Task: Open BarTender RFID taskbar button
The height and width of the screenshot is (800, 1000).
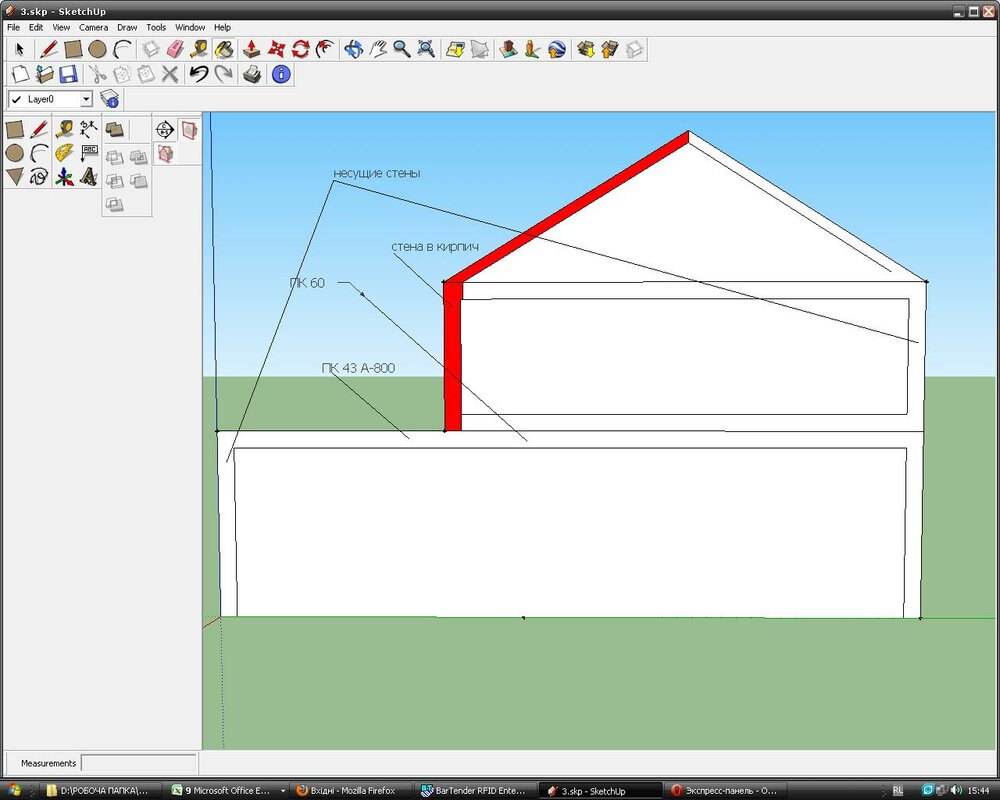Action: click(x=473, y=790)
